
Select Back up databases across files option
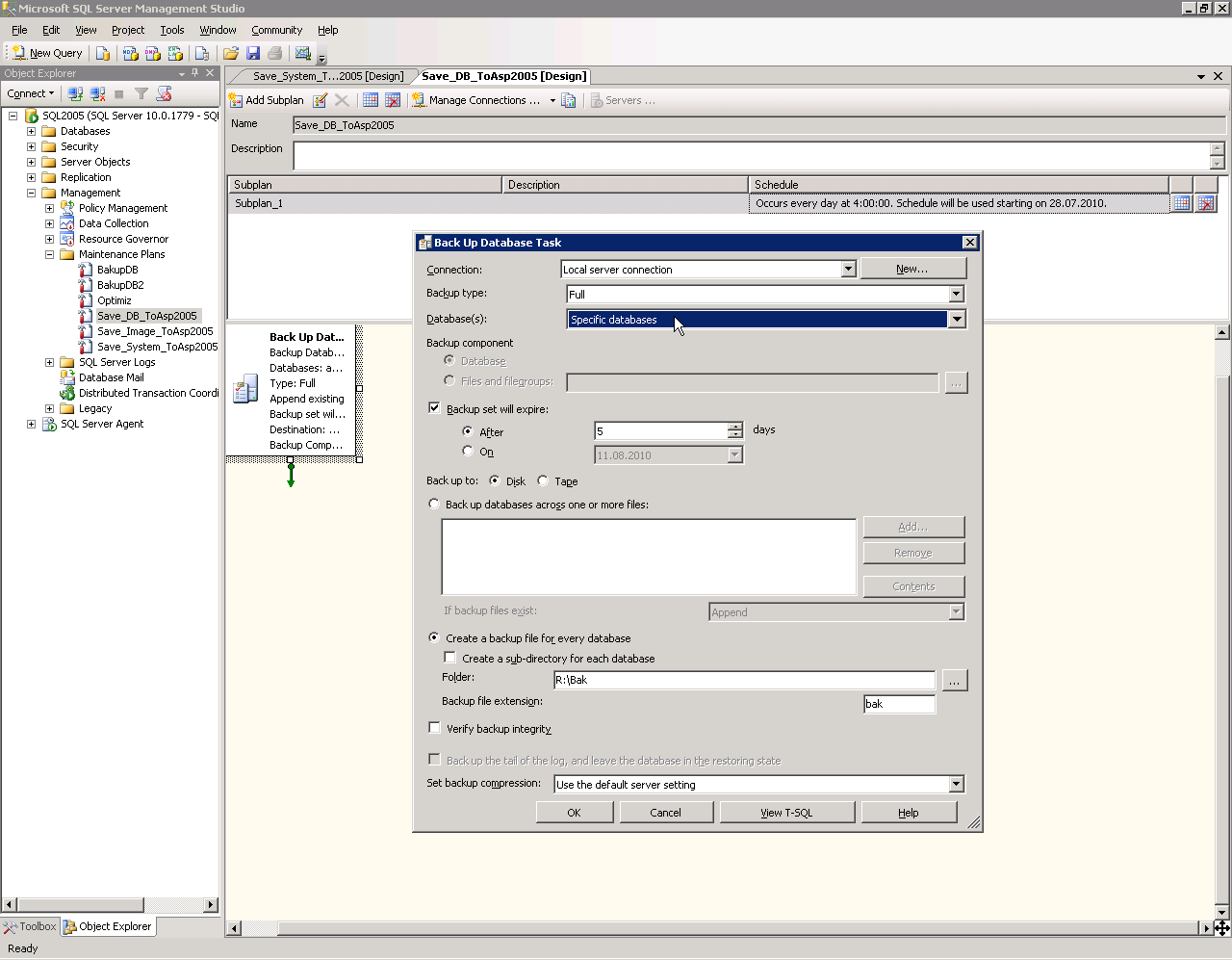point(434,504)
